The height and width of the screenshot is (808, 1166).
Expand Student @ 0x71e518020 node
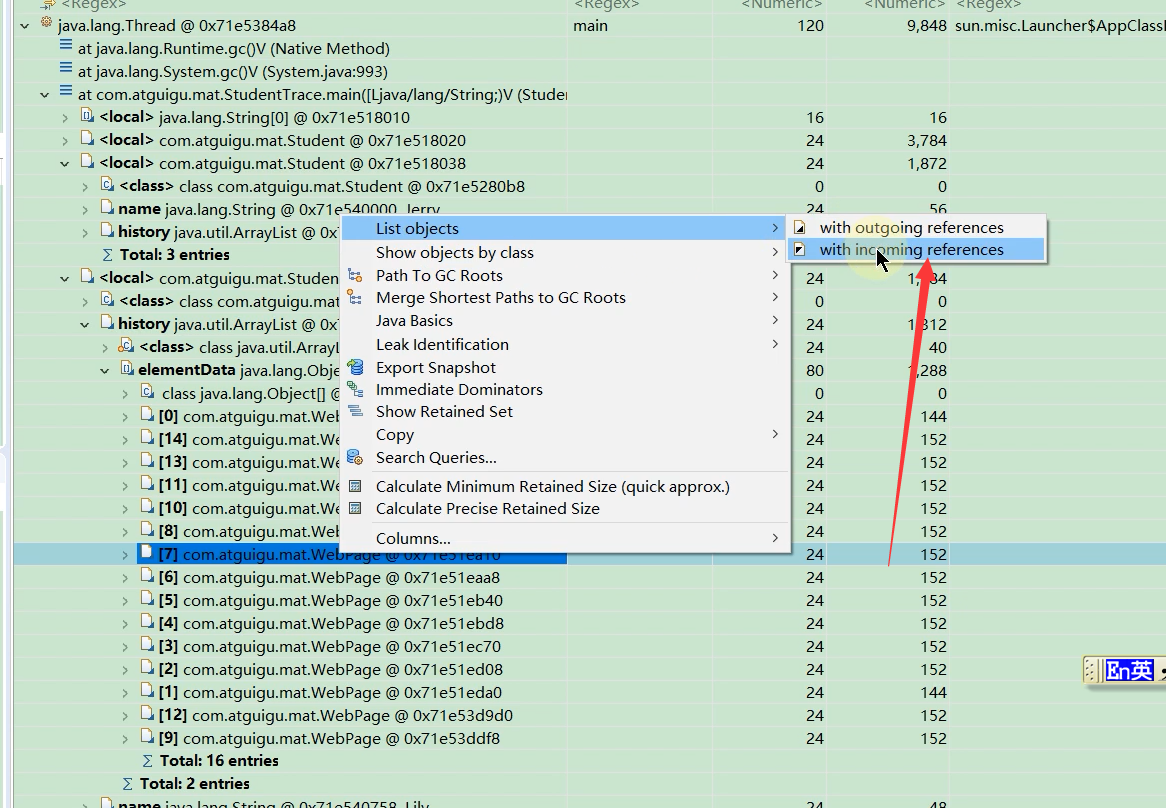click(65, 141)
